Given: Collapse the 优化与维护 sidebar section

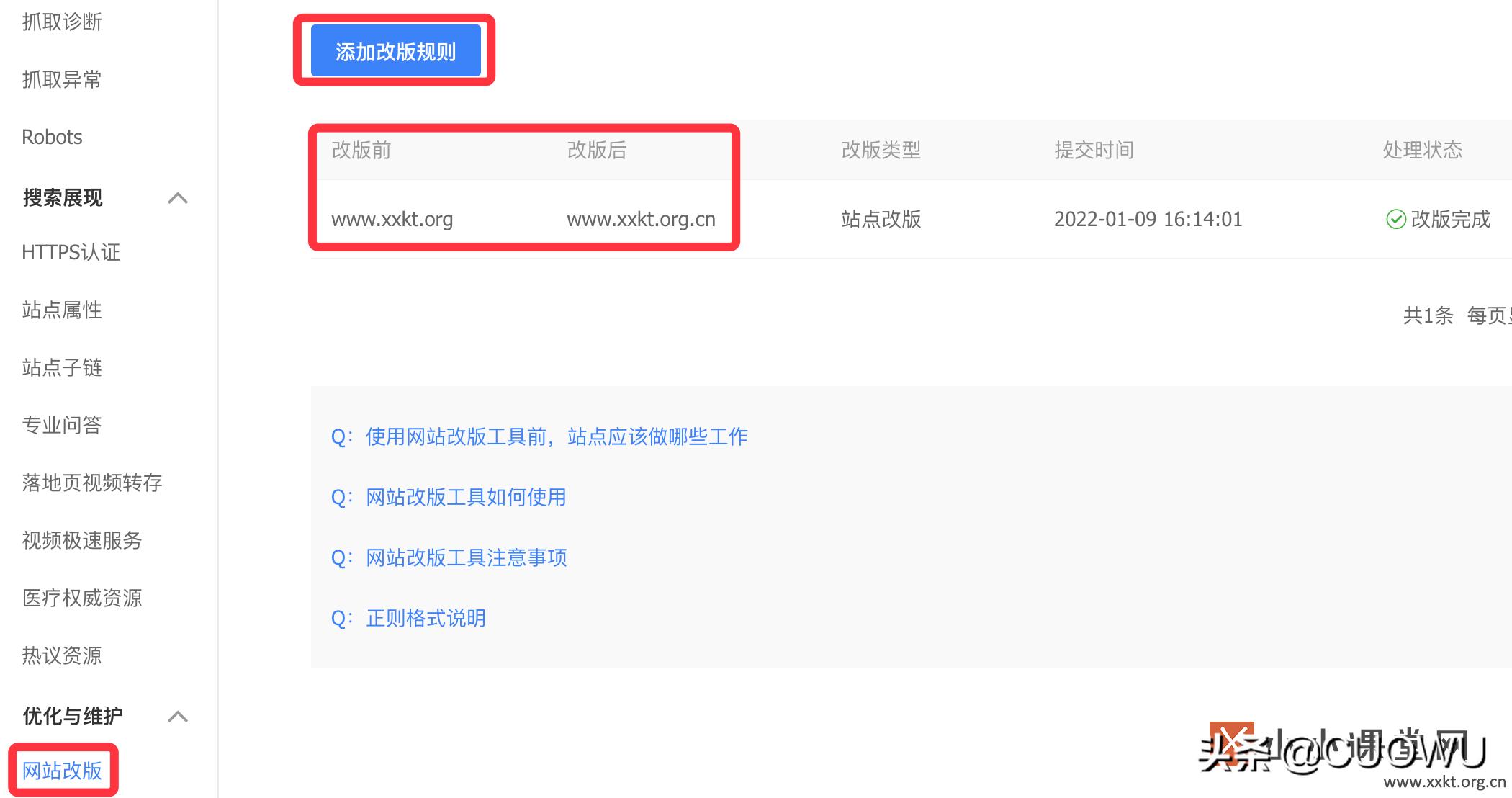Looking at the screenshot, I should (177, 716).
